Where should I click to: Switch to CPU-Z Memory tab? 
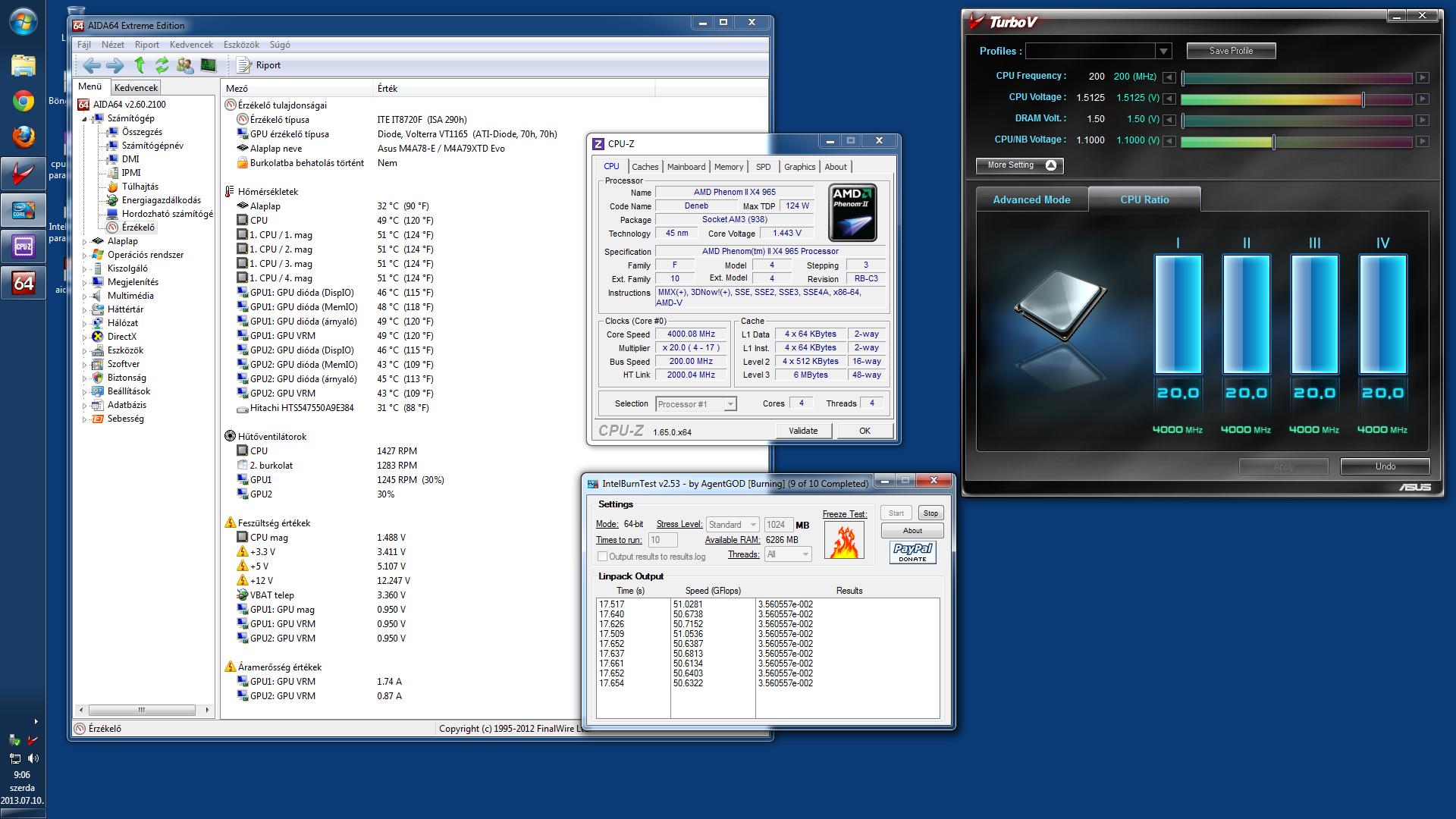[729, 167]
